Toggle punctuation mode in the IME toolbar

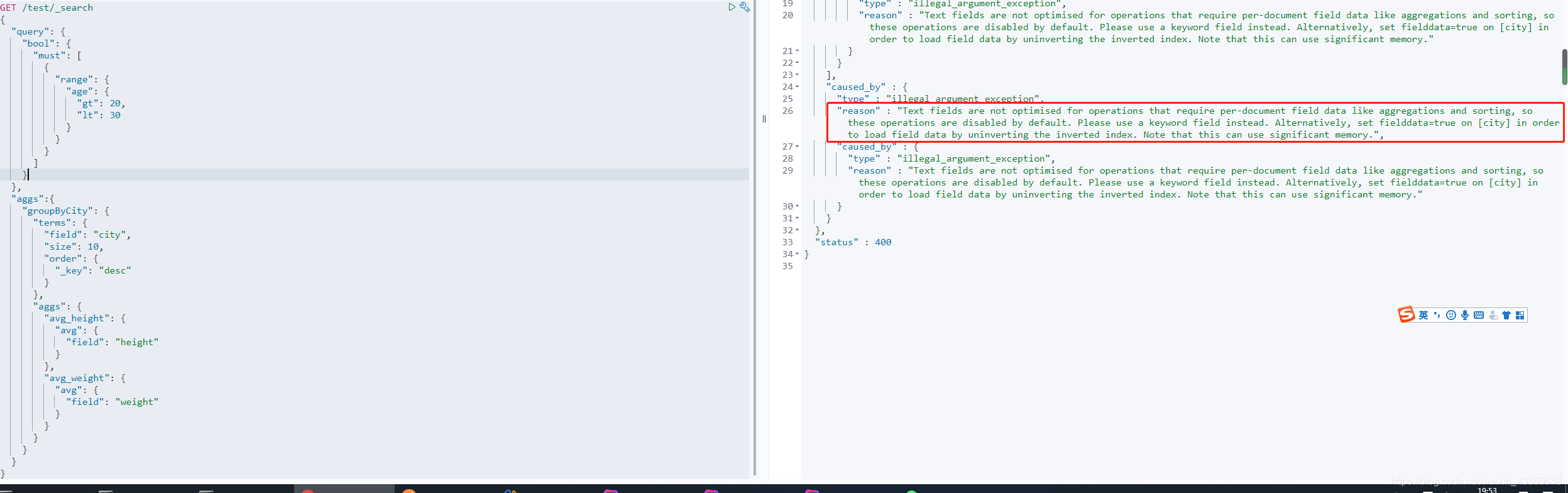click(x=1437, y=315)
